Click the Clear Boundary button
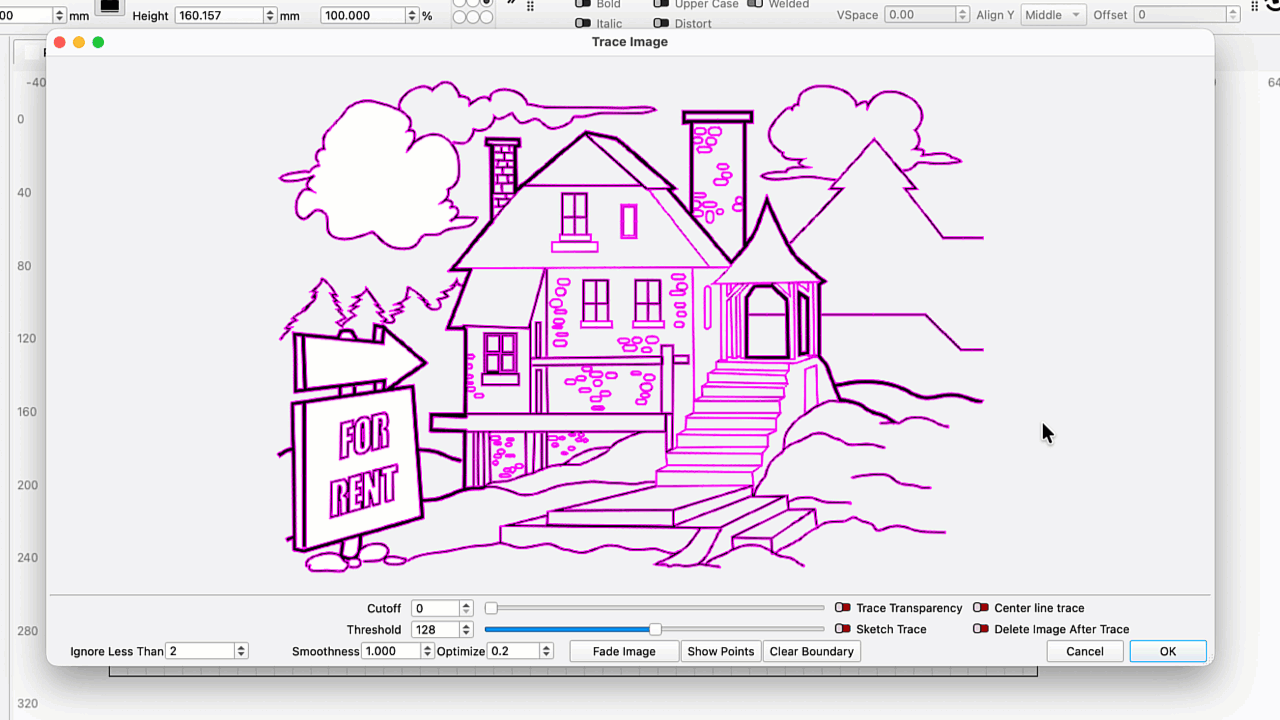This screenshot has width=1280, height=720. pyautogui.click(x=812, y=651)
